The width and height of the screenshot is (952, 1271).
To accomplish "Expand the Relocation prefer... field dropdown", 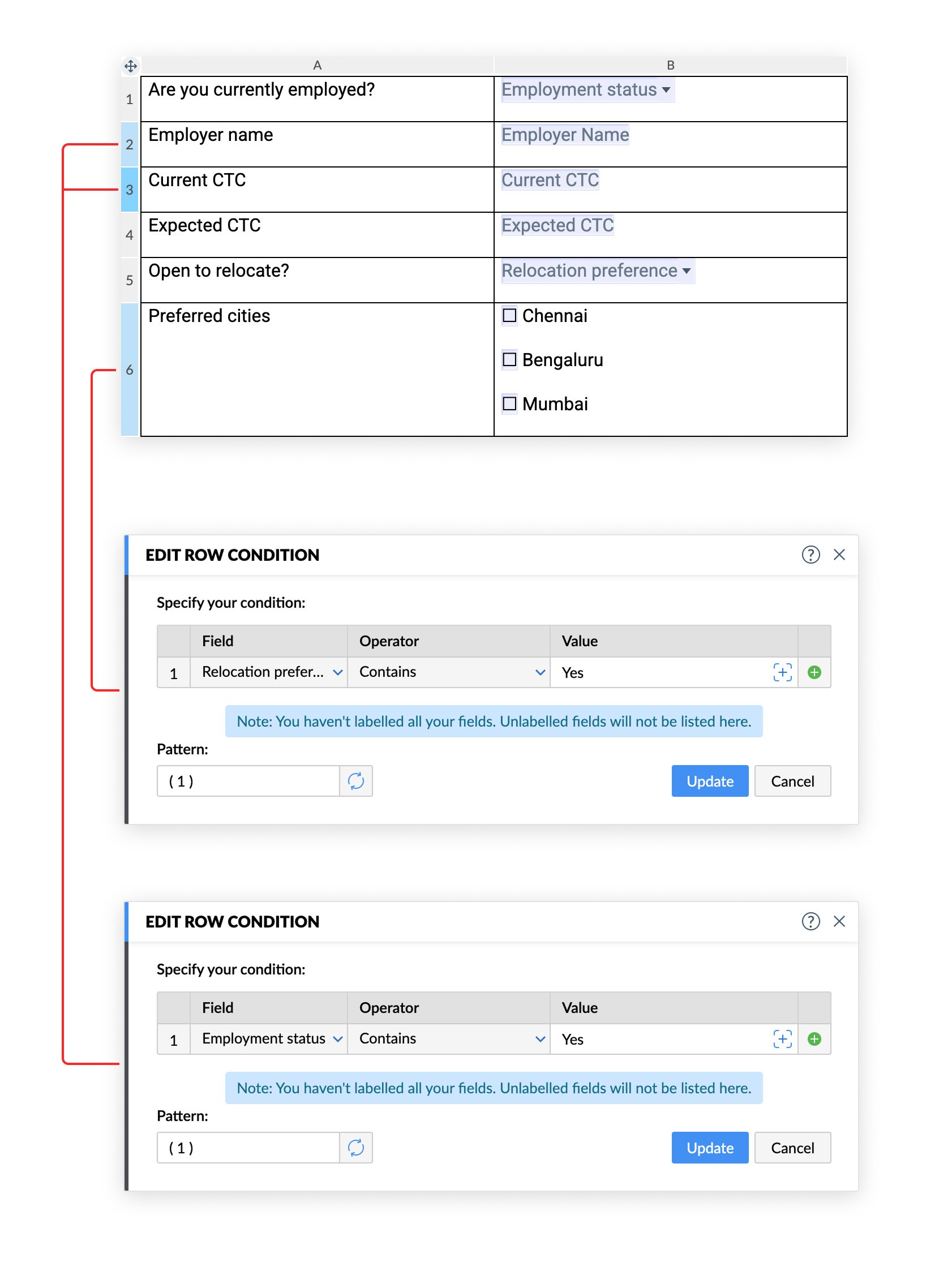I will [x=268, y=672].
